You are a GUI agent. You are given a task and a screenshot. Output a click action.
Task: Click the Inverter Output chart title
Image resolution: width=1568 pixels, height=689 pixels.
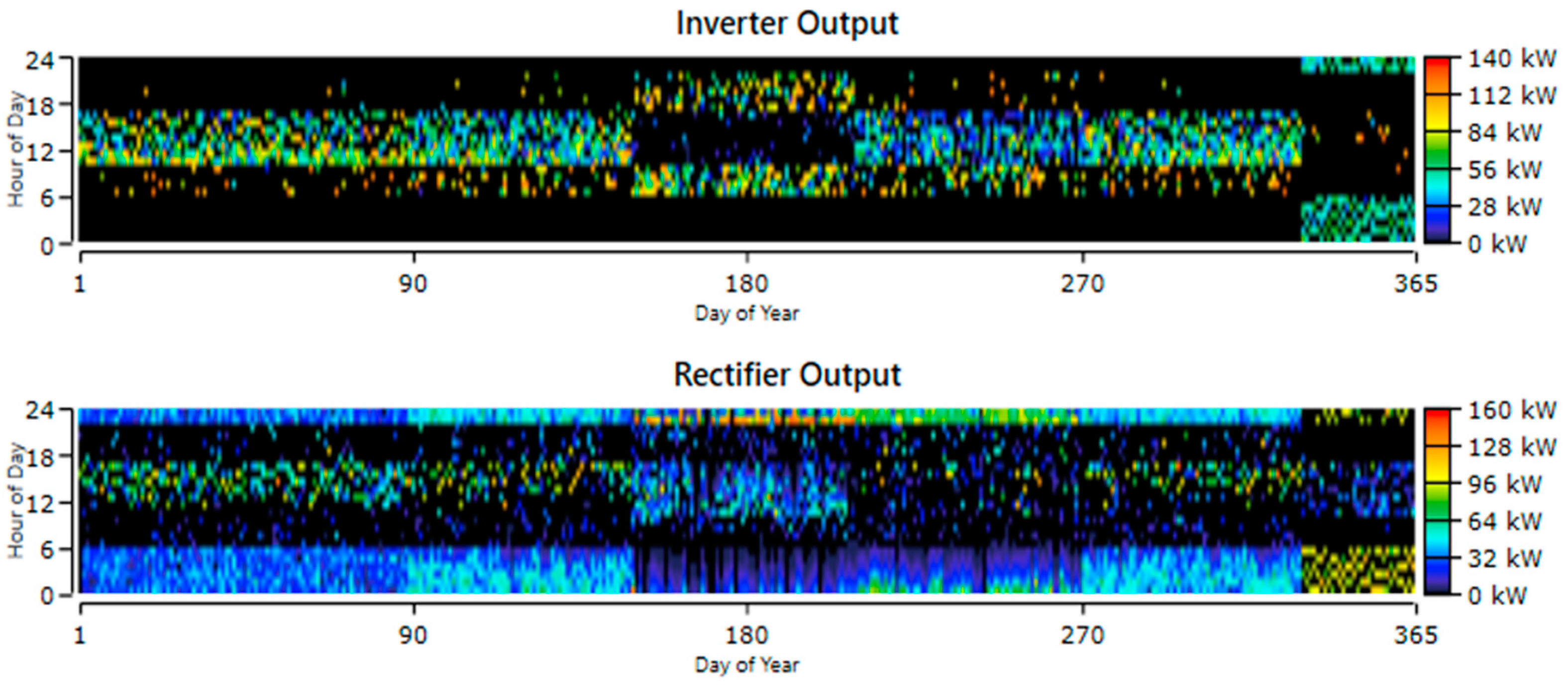(787, 24)
